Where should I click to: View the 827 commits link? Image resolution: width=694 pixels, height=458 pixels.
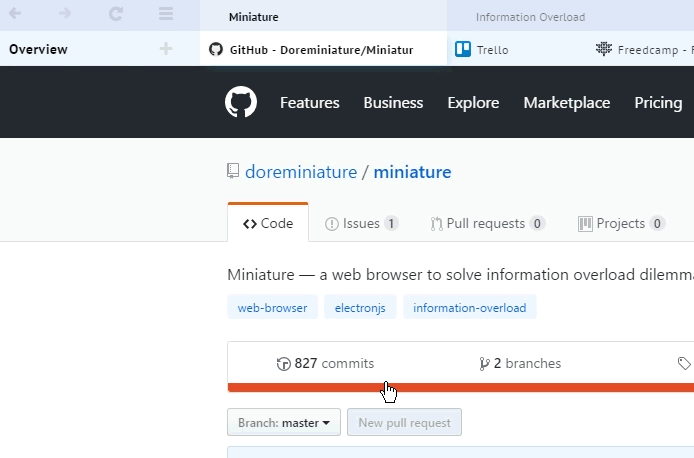click(325, 364)
